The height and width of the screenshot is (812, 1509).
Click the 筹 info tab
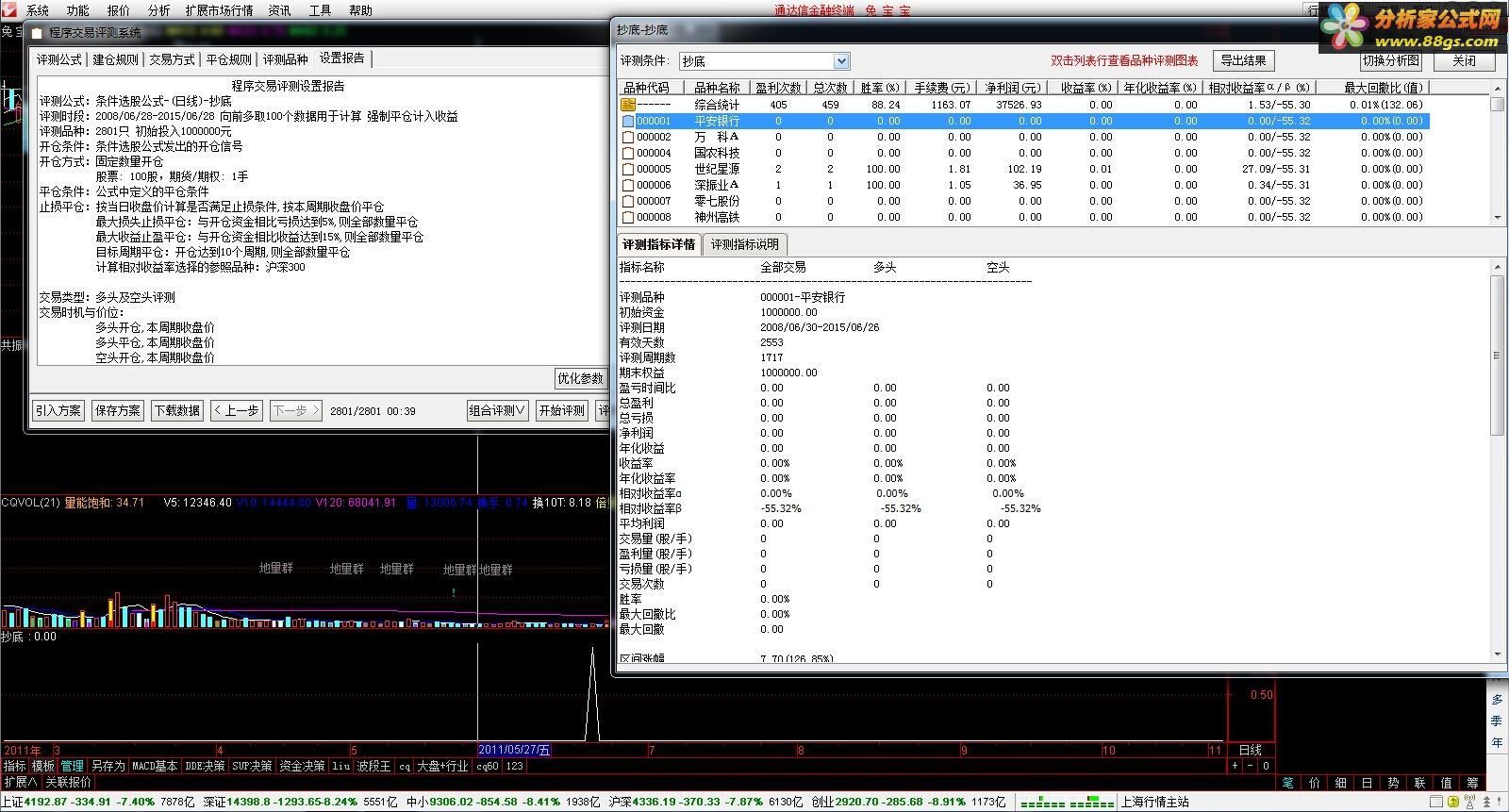tap(1472, 783)
